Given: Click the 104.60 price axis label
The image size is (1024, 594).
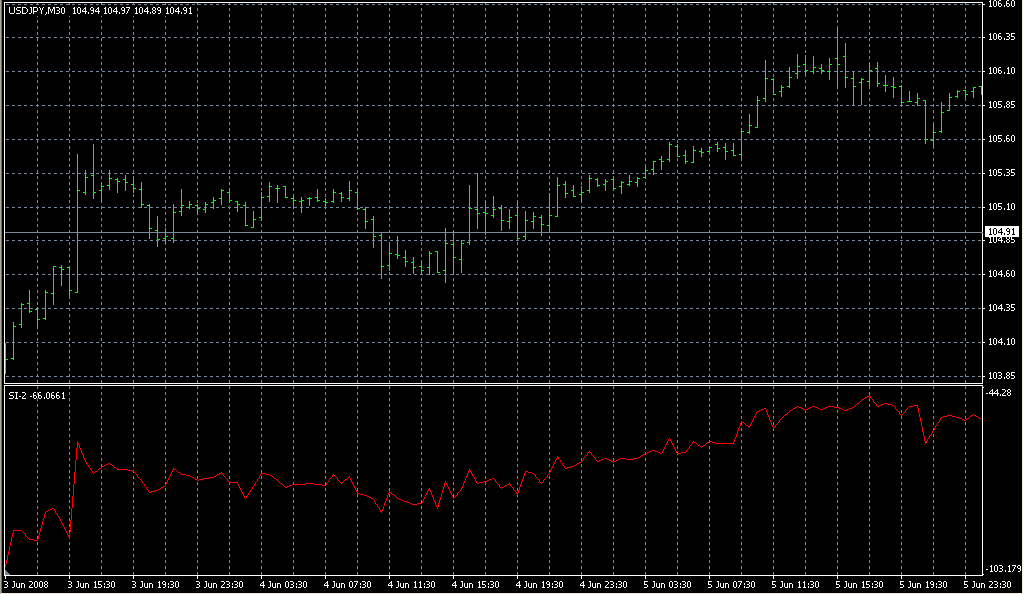Looking at the screenshot, I should pos(1001,274).
